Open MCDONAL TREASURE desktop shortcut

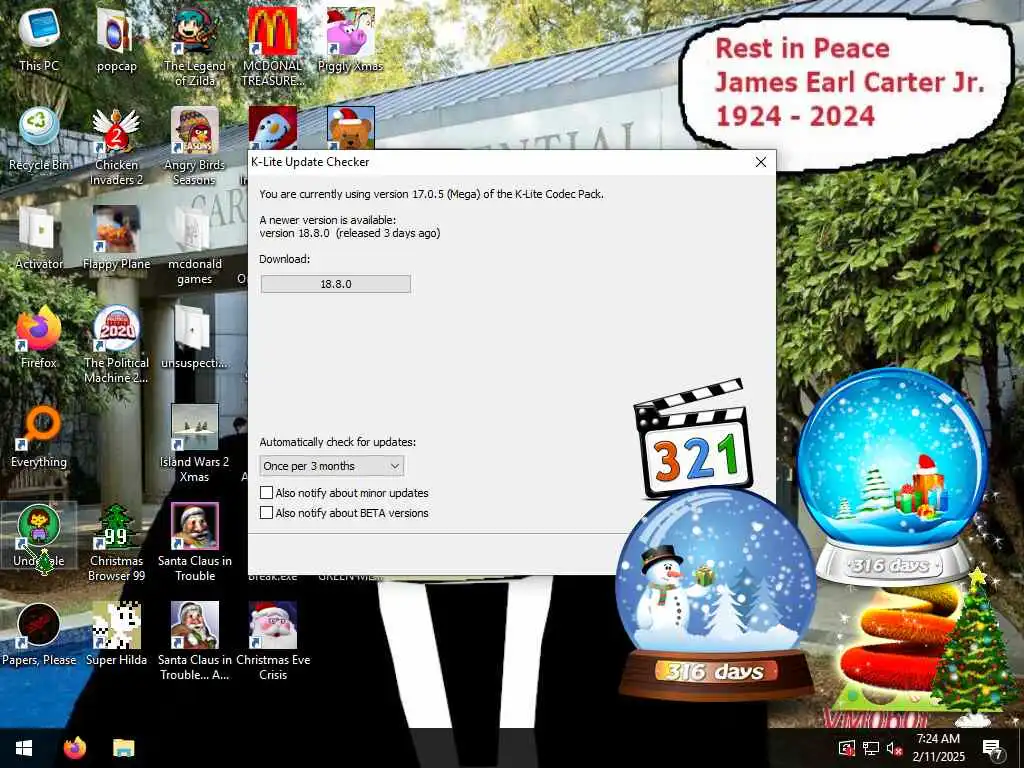(272, 47)
